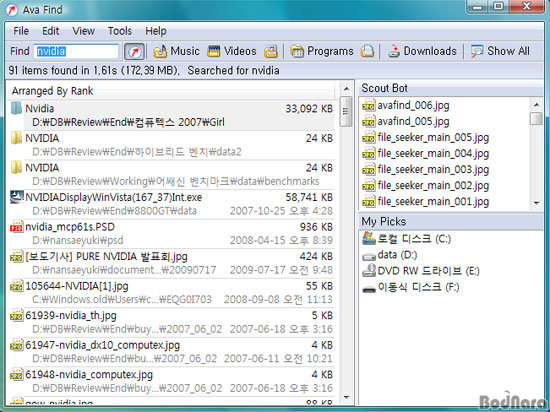The height and width of the screenshot is (412, 550).
Task: Click the date 2007-06-11 오전 10:21
Action: tap(278, 359)
